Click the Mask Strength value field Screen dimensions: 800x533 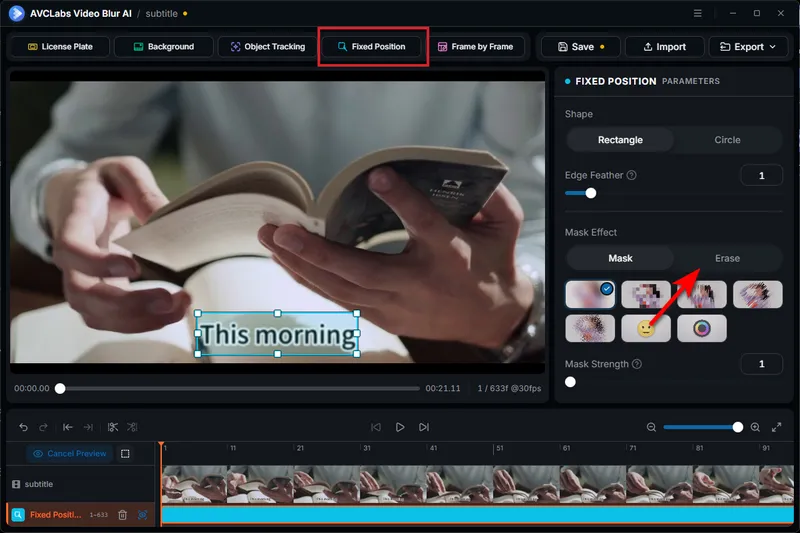(x=761, y=364)
